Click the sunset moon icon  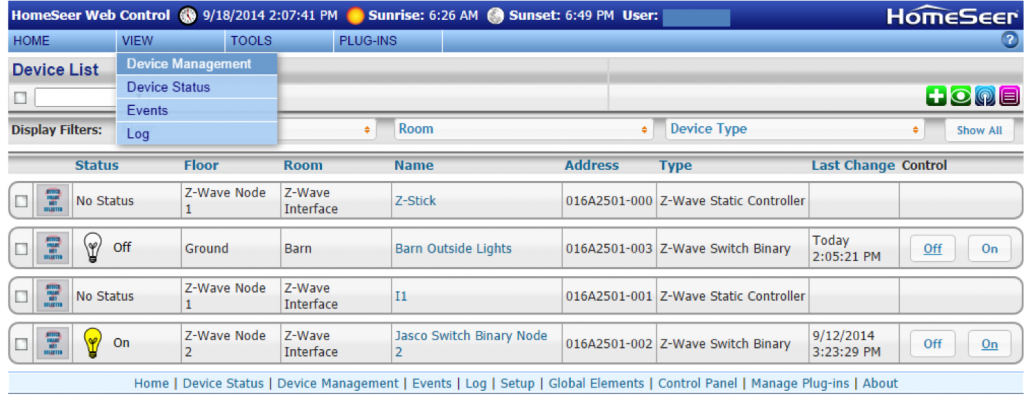pyautogui.click(x=496, y=15)
